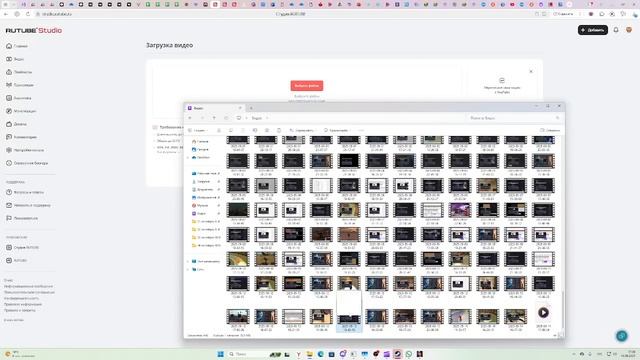Open the Видео section in Studio sidebar

coord(15,59)
